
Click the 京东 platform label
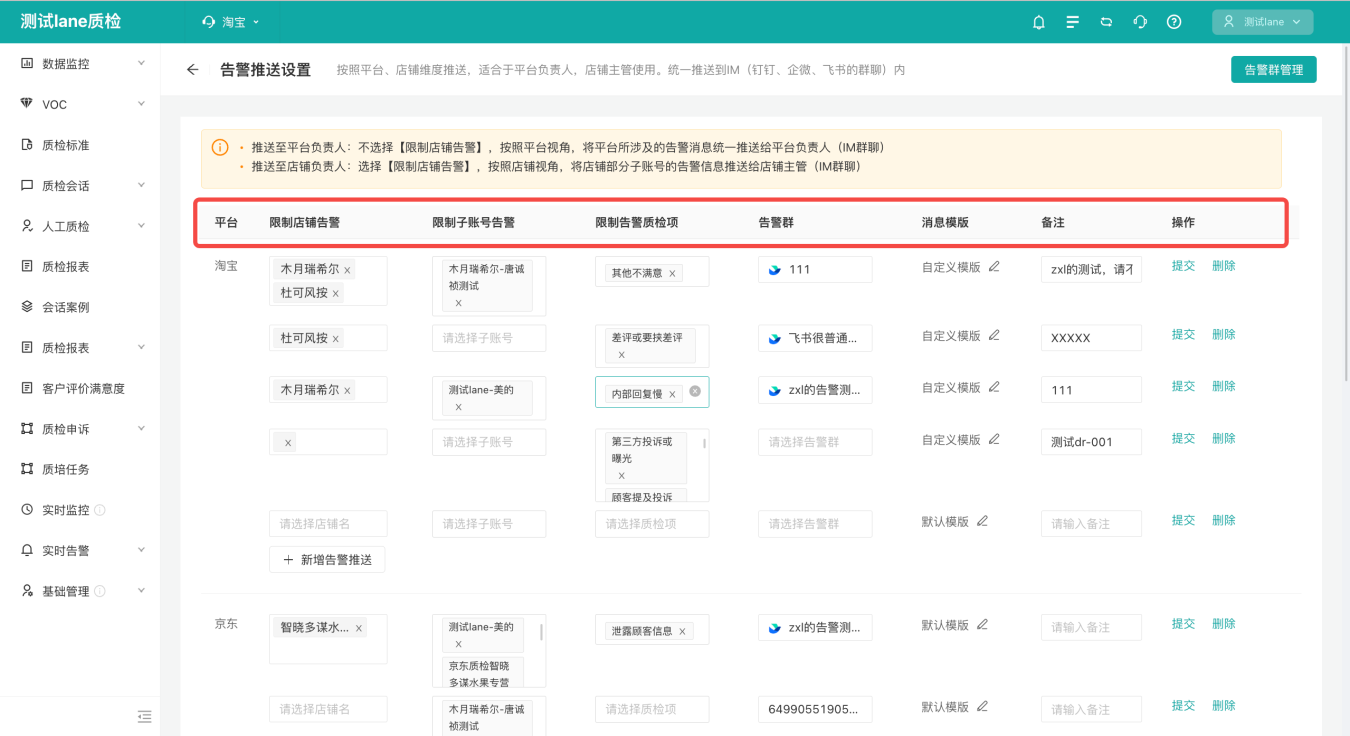pos(226,624)
